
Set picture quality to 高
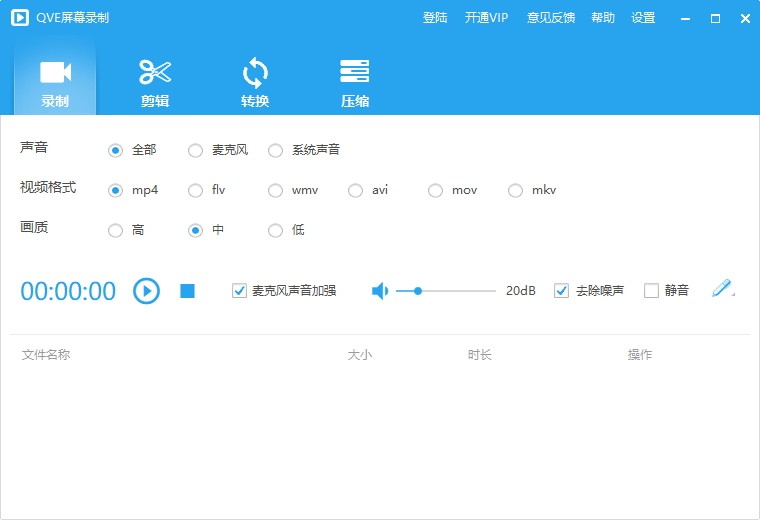(115, 230)
